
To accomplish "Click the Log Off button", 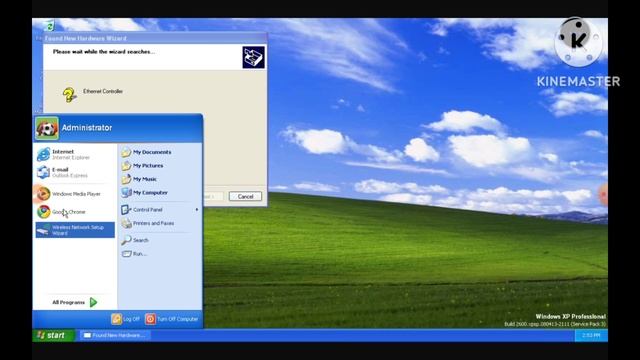I will (x=125, y=319).
